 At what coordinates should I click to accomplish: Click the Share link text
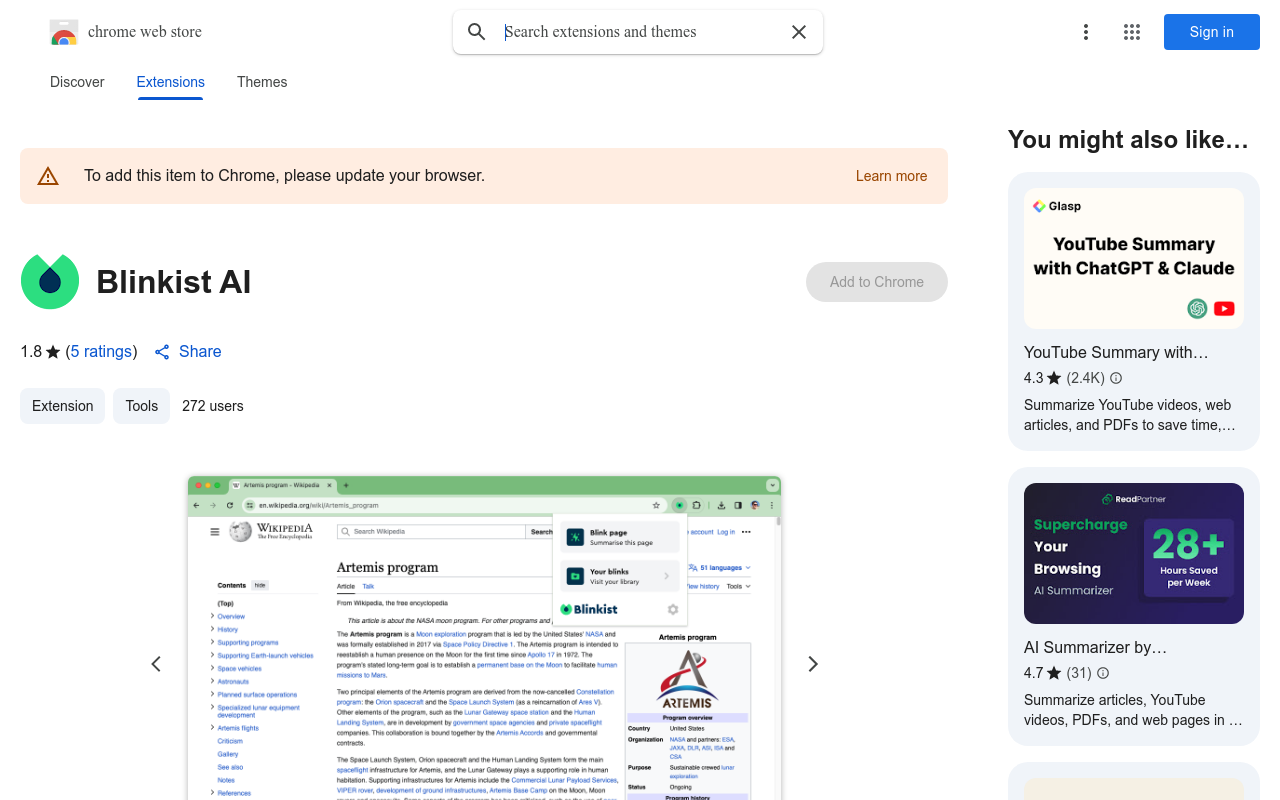click(200, 352)
